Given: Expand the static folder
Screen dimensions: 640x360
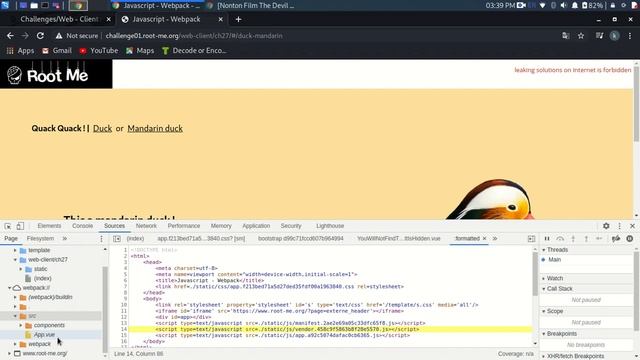Looking at the screenshot, I should tap(21, 269).
